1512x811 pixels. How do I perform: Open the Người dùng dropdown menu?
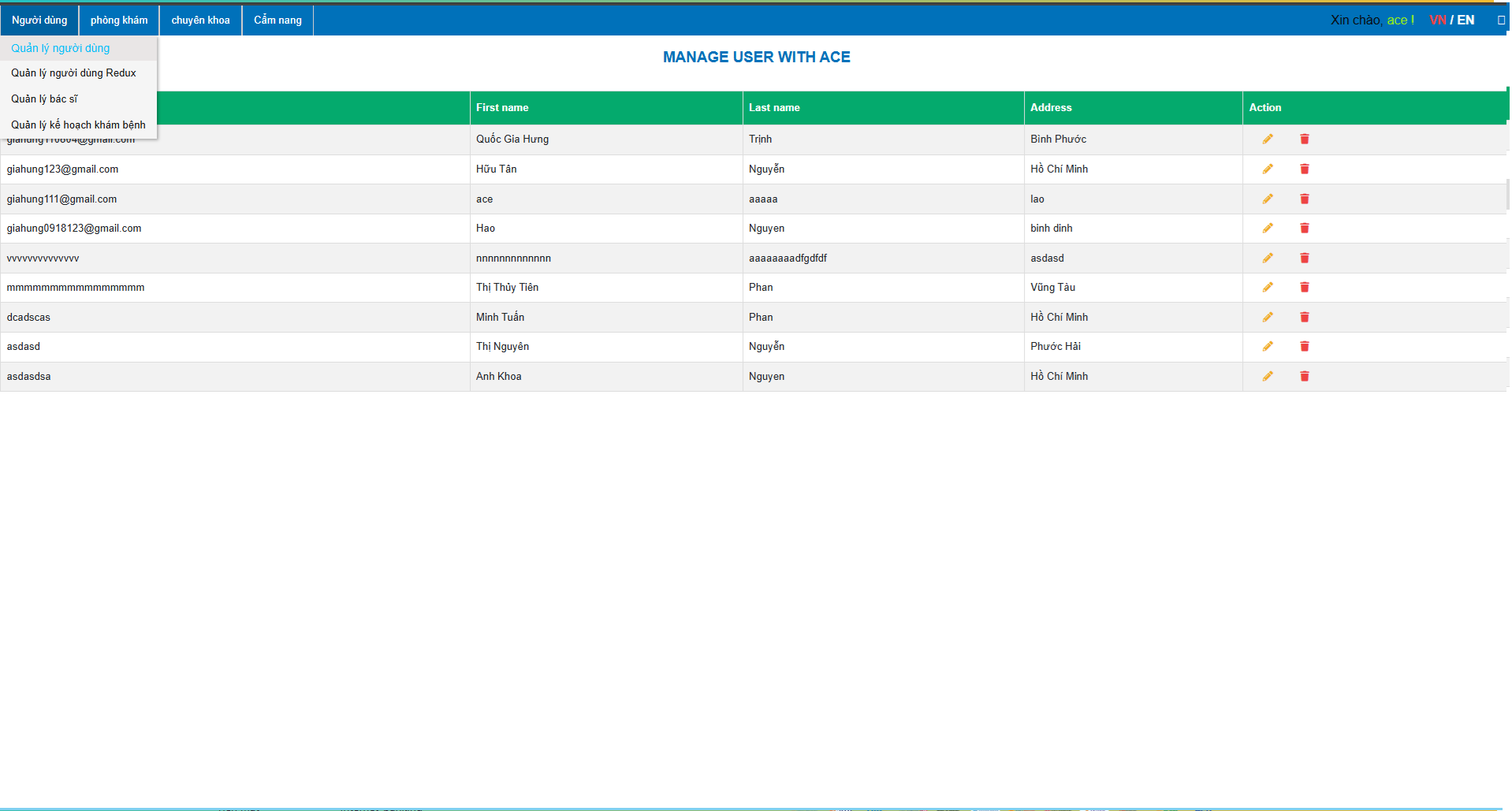[x=39, y=20]
